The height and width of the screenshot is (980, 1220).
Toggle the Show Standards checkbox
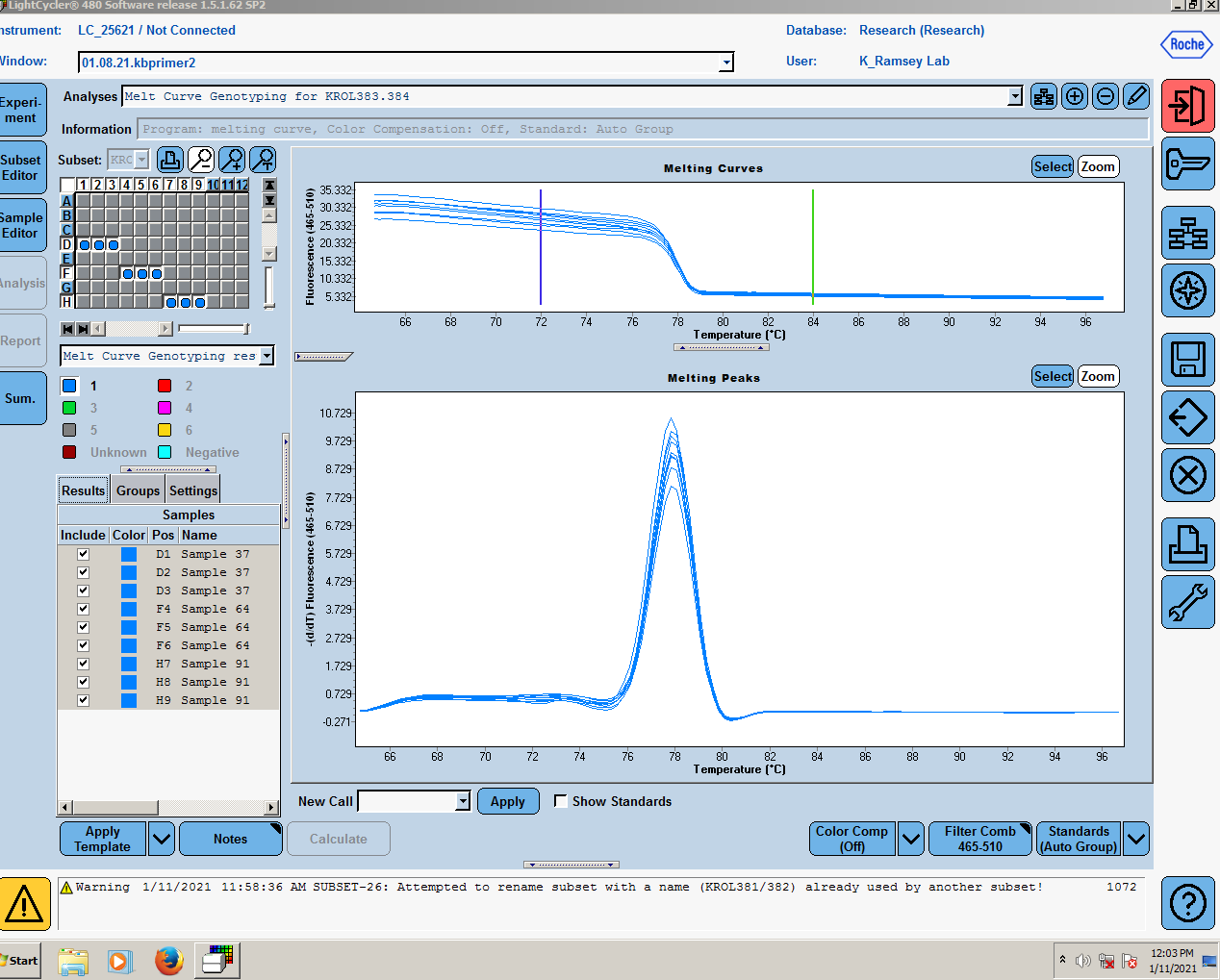560,800
